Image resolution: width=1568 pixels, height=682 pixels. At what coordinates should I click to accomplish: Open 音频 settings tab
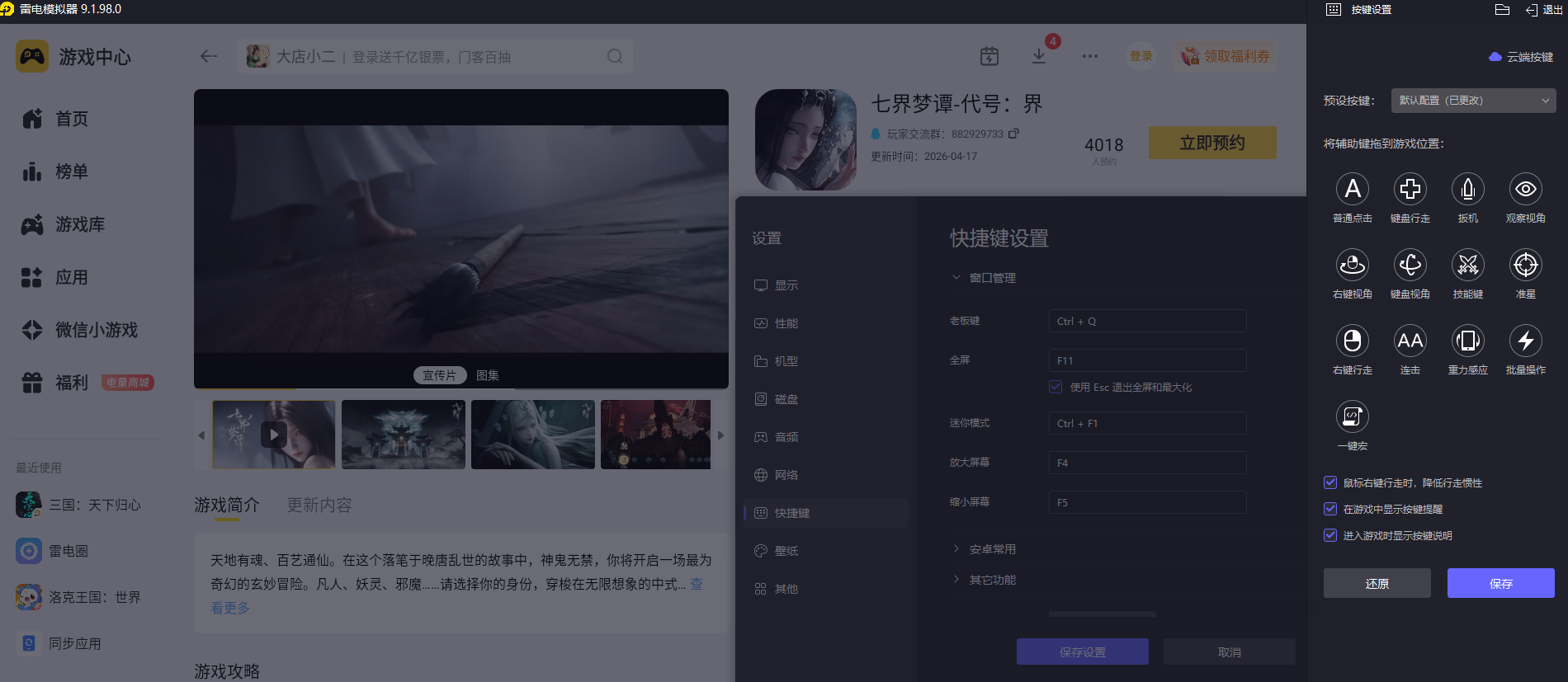825,437
